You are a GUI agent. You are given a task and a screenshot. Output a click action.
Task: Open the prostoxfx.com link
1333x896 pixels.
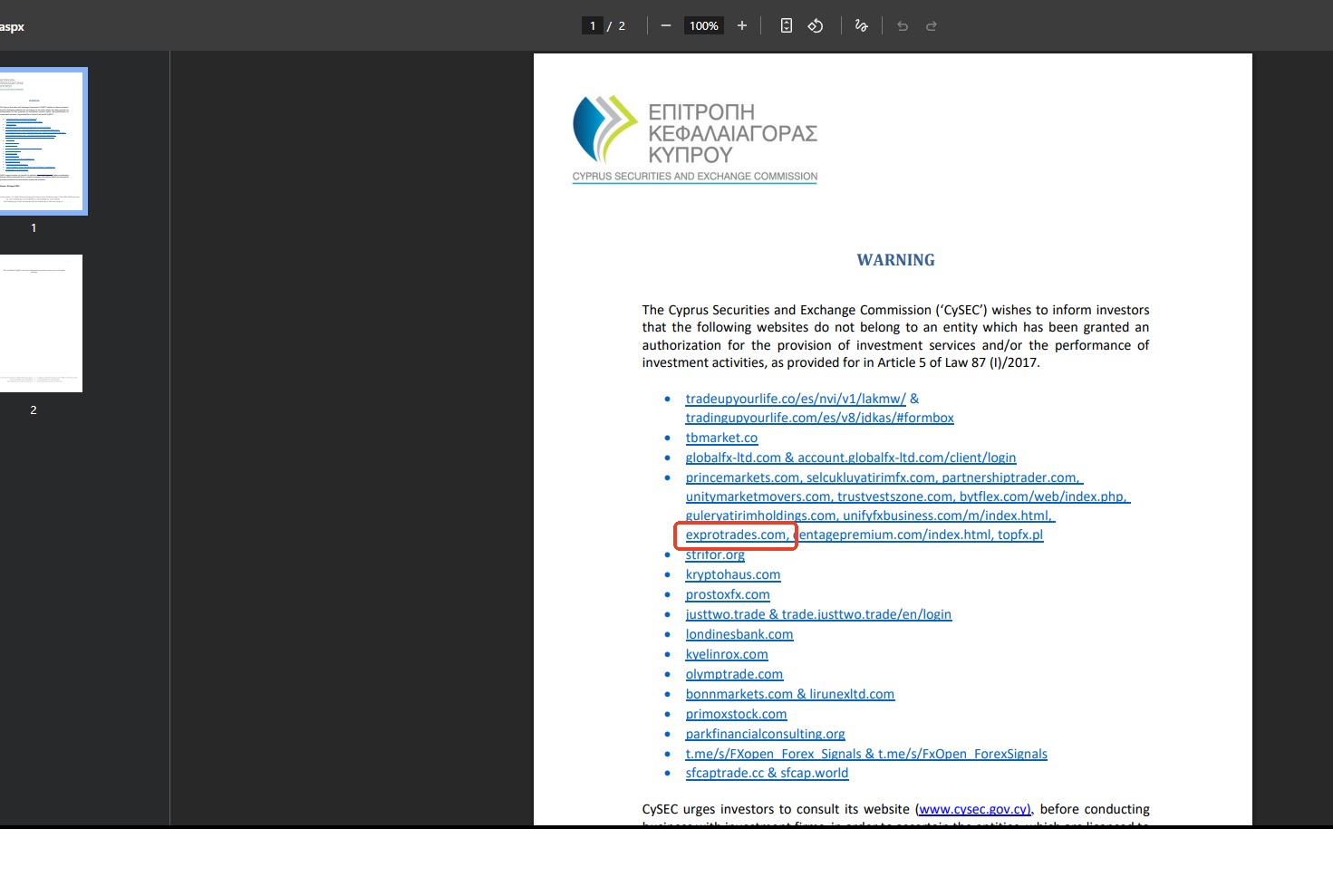[x=728, y=594]
